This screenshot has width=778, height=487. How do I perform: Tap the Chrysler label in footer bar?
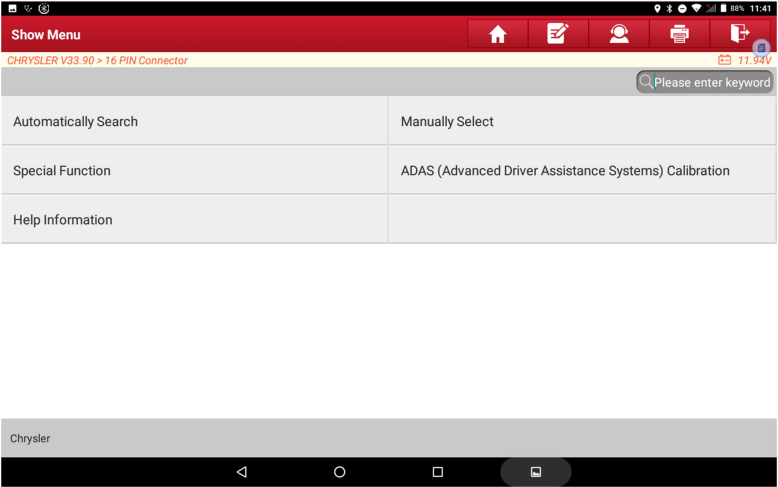point(30,439)
